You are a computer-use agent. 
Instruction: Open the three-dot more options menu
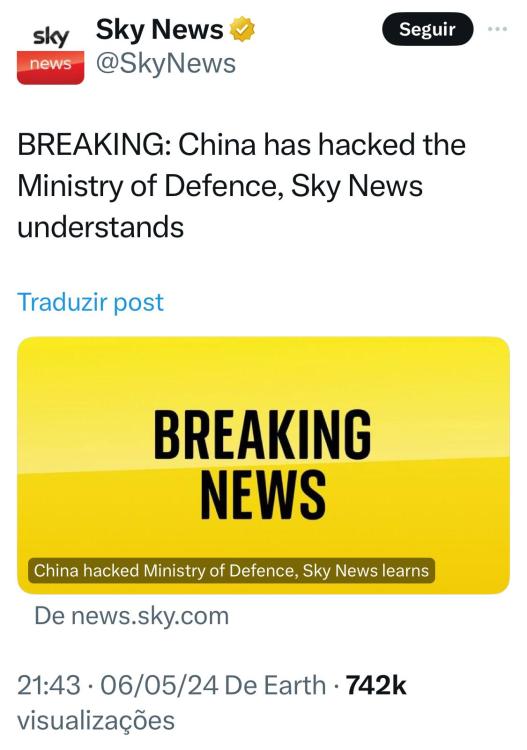pyautogui.click(x=497, y=29)
